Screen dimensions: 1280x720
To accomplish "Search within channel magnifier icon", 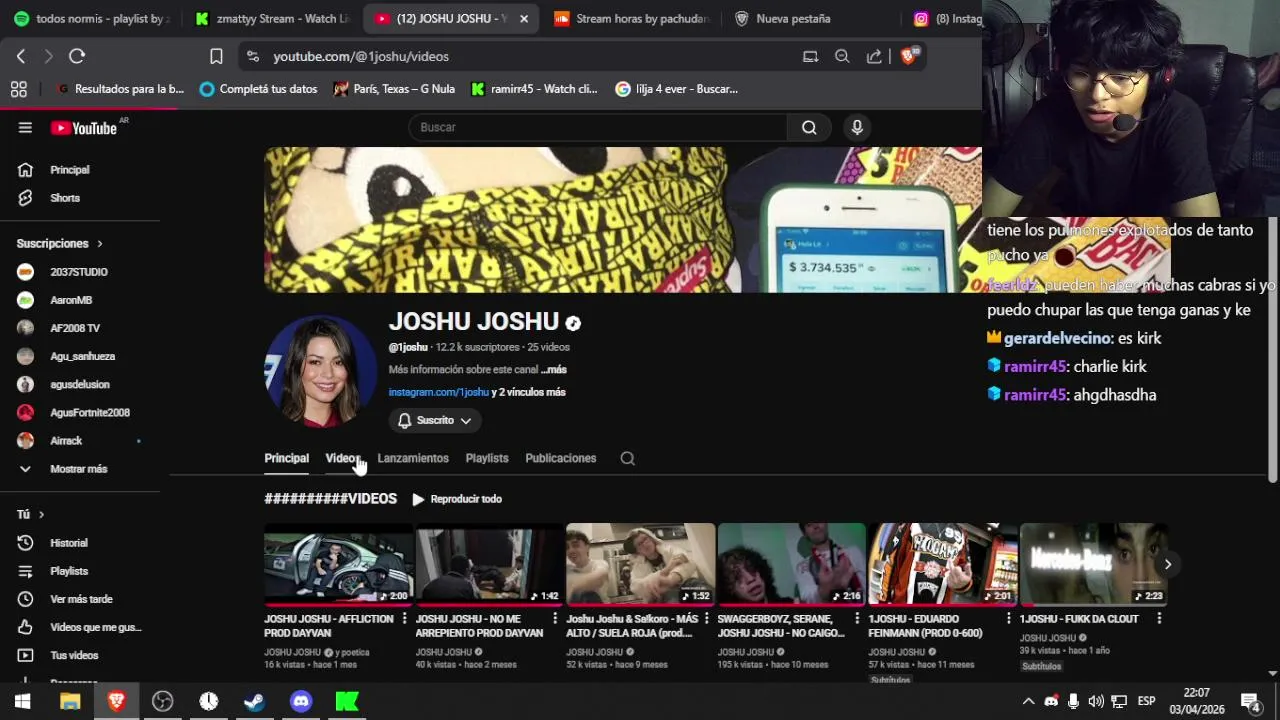I will (627, 458).
